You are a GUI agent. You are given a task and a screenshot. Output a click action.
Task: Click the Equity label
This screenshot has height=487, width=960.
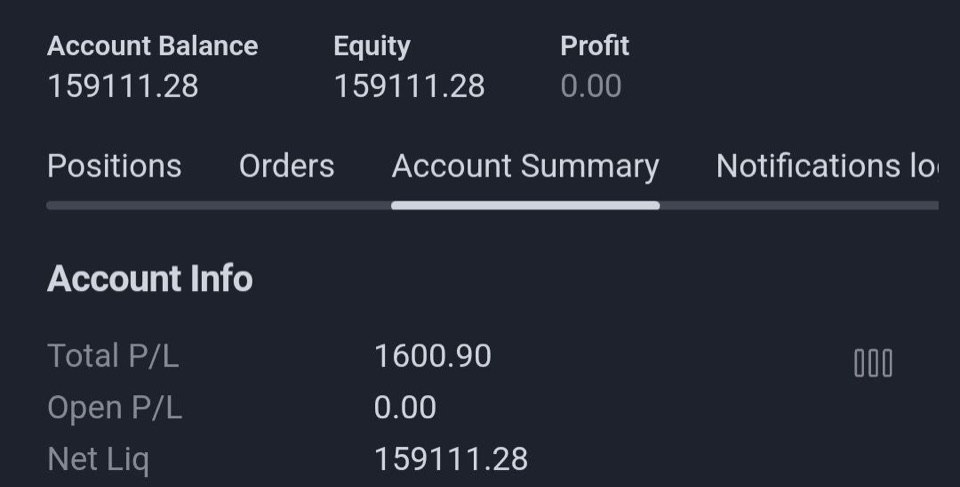(372, 47)
